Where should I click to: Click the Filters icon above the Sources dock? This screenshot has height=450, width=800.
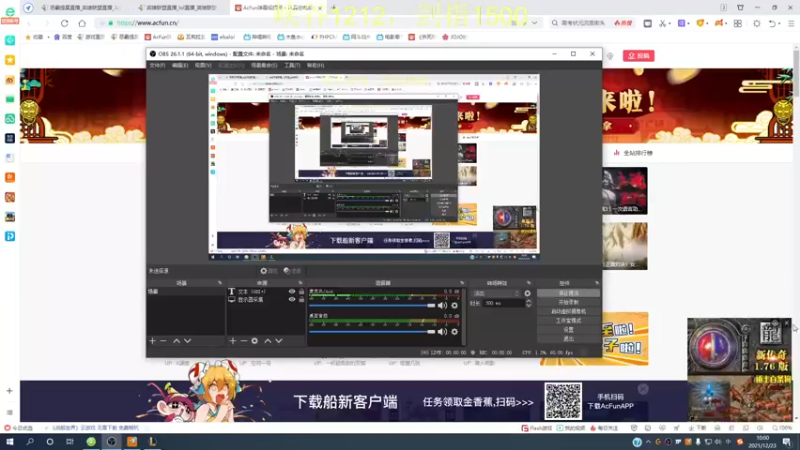coord(292,271)
